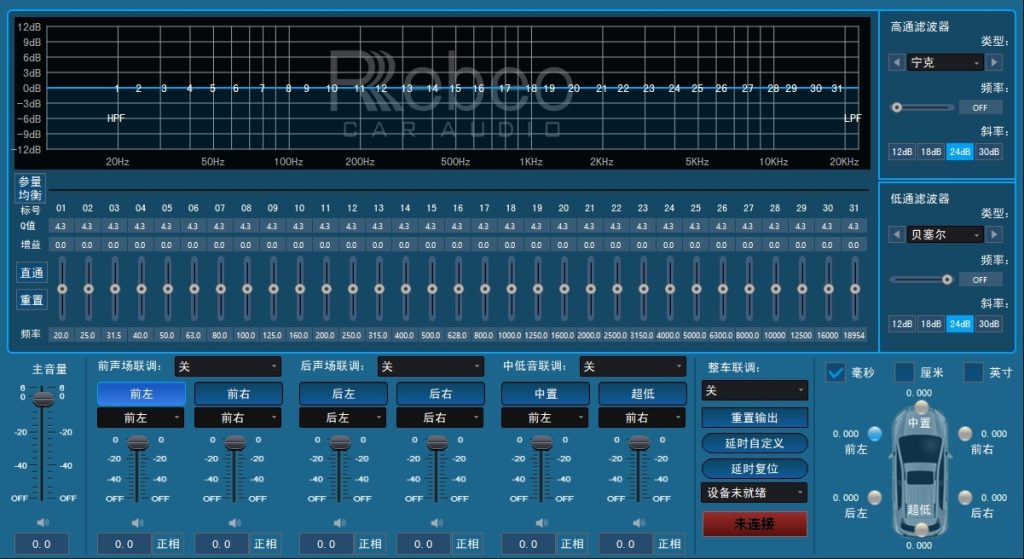
Task: Click the 1000.0 frequency field of band 18
Action: point(510,335)
